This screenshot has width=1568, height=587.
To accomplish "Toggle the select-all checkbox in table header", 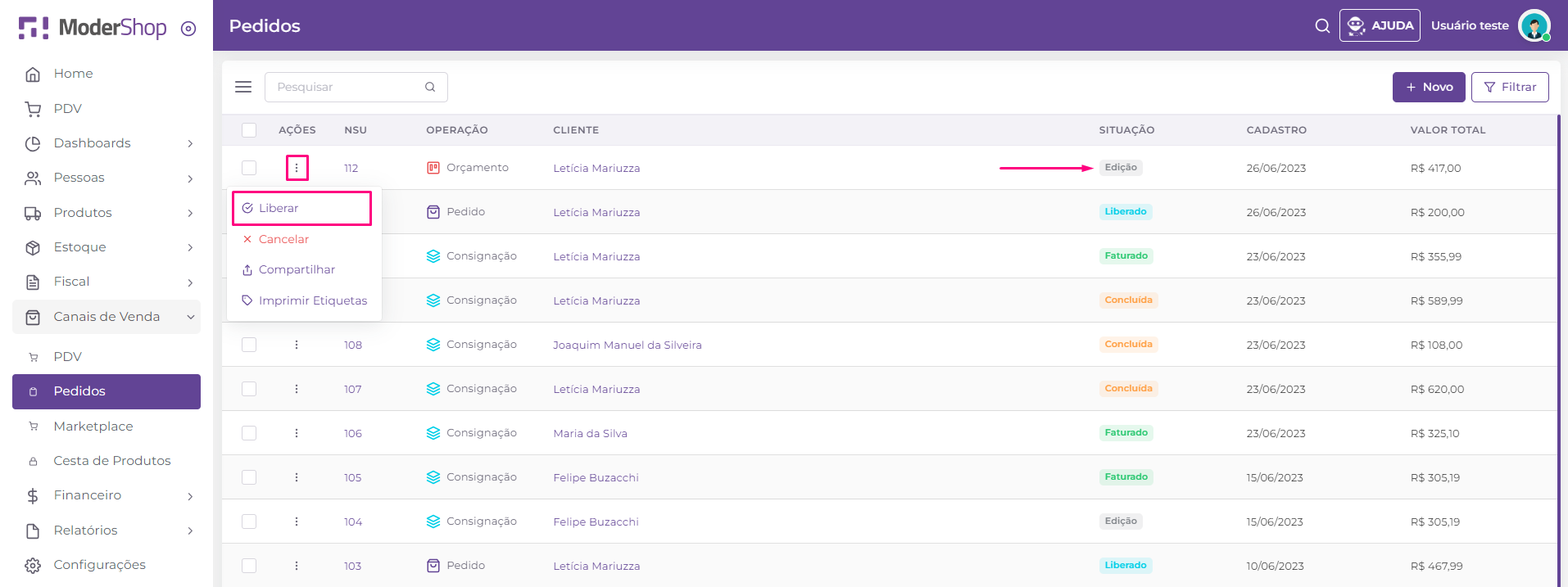I will click(249, 130).
